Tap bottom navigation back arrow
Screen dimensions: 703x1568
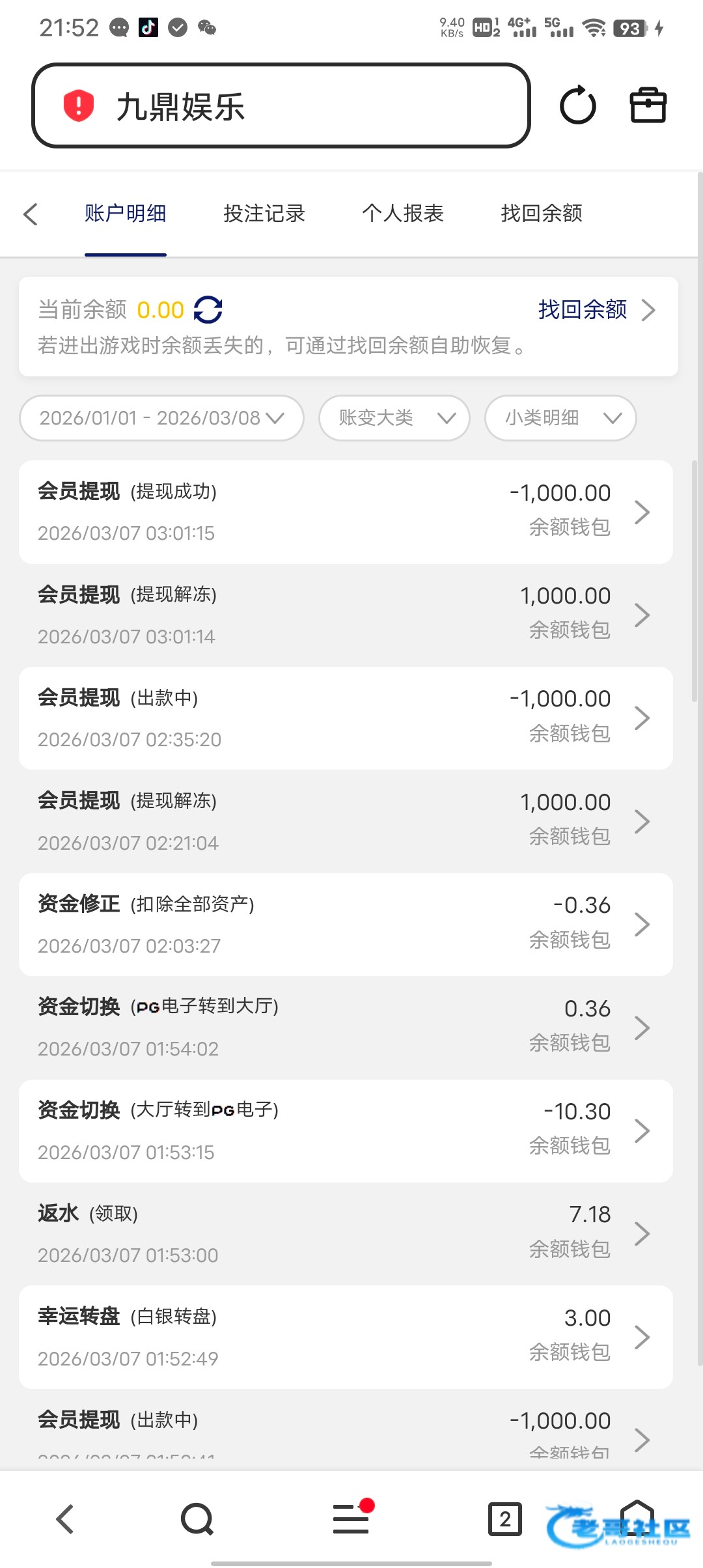[x=64, y=1519]
